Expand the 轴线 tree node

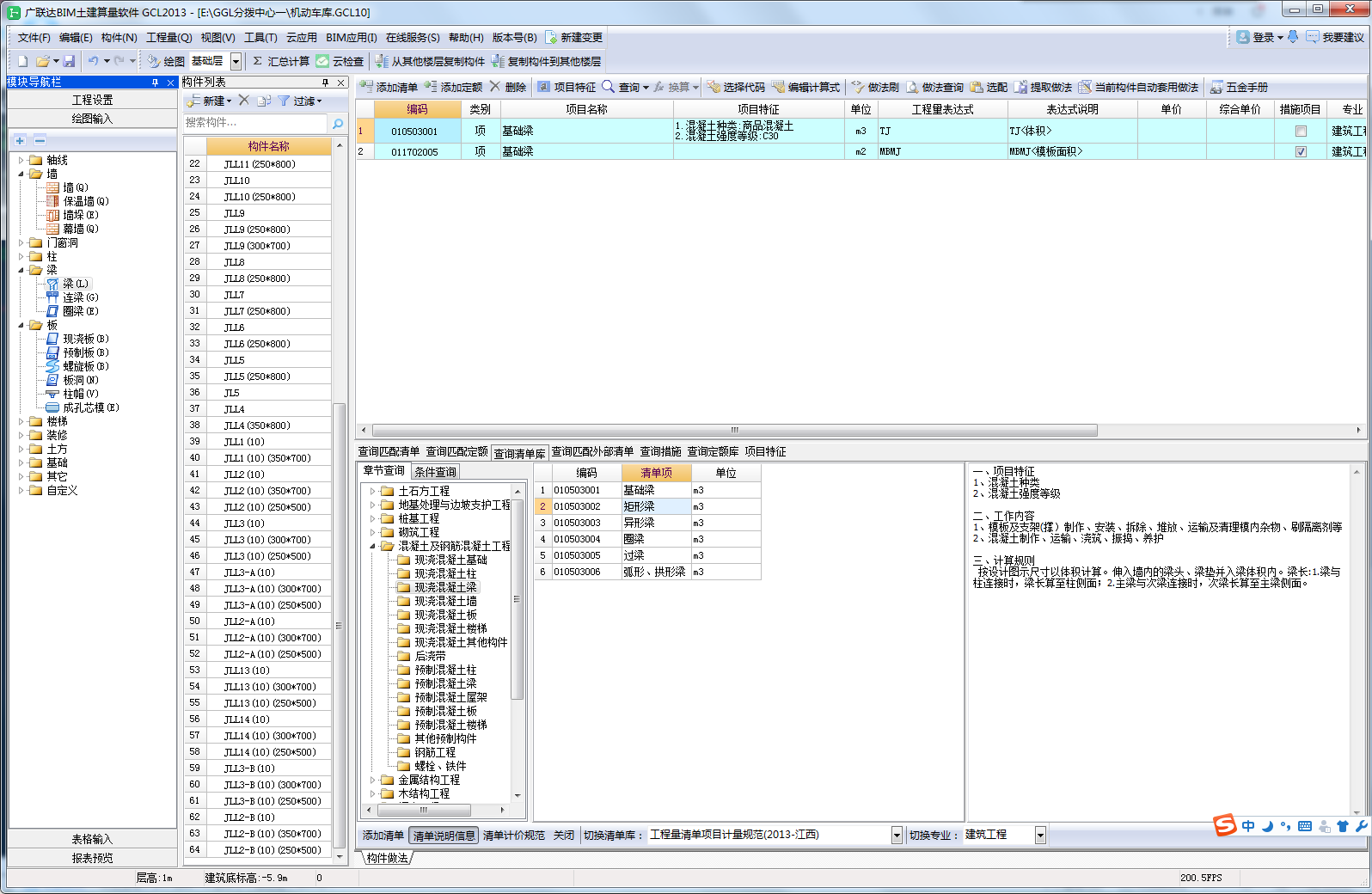tap(21, 160)
